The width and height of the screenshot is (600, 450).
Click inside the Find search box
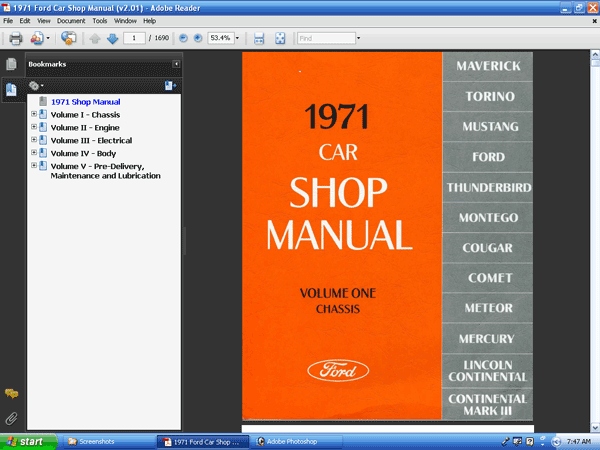326,38
